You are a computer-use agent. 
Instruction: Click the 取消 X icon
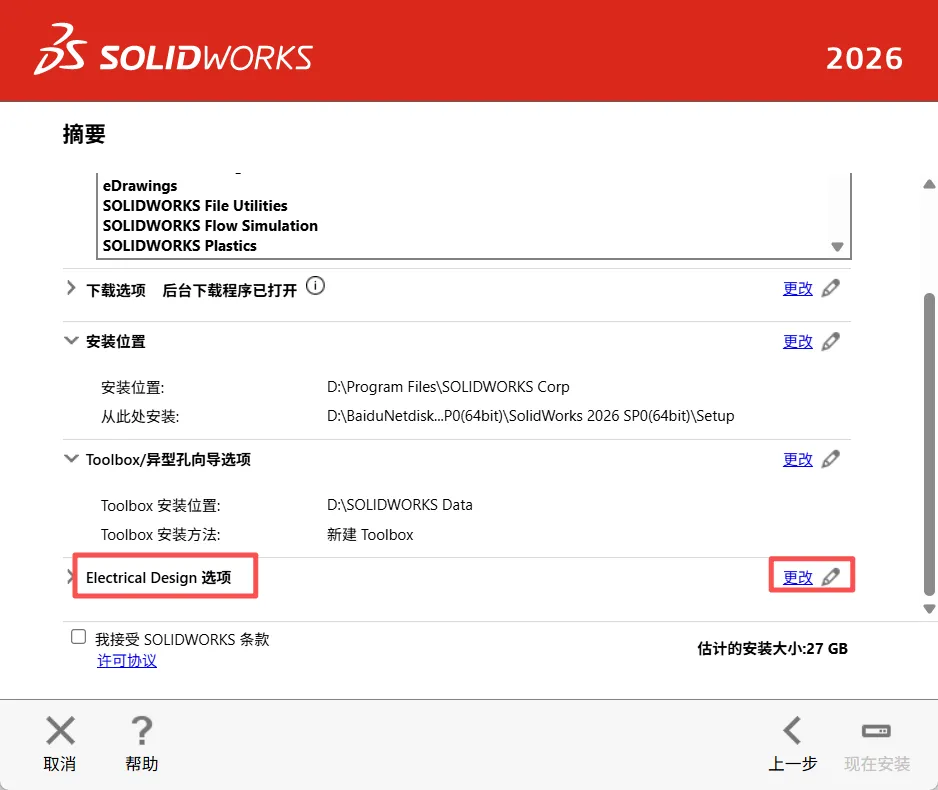point(60,730)
